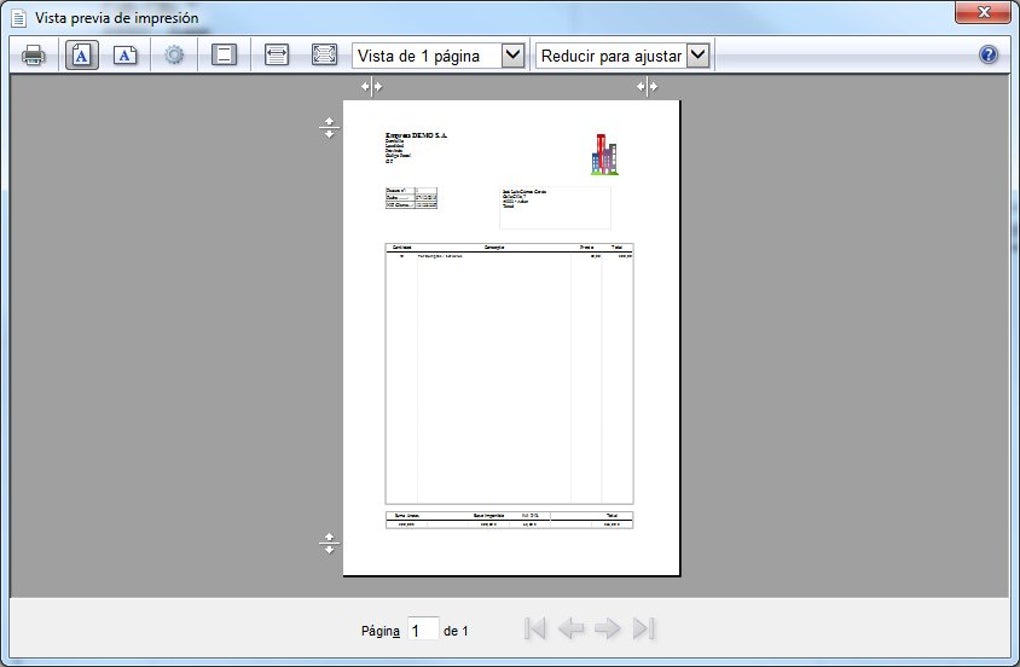
Task: Click the document icon in title bar
Action: coord(19,18)
